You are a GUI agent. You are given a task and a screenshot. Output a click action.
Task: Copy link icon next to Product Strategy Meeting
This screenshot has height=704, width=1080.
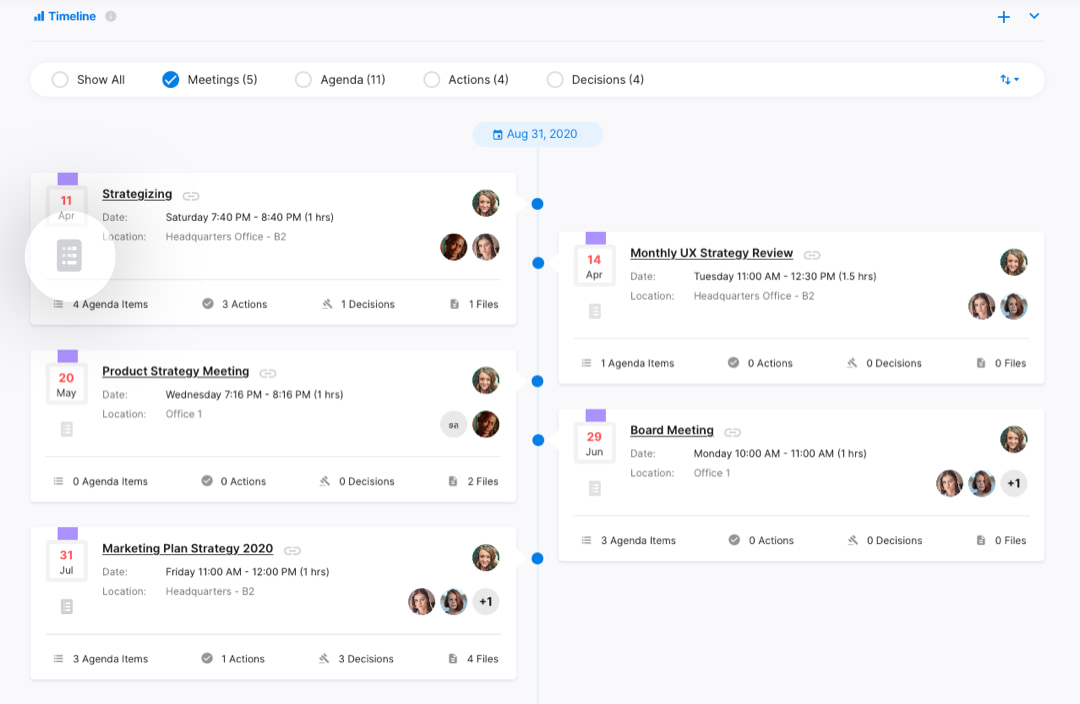click(x=268, y=373)
